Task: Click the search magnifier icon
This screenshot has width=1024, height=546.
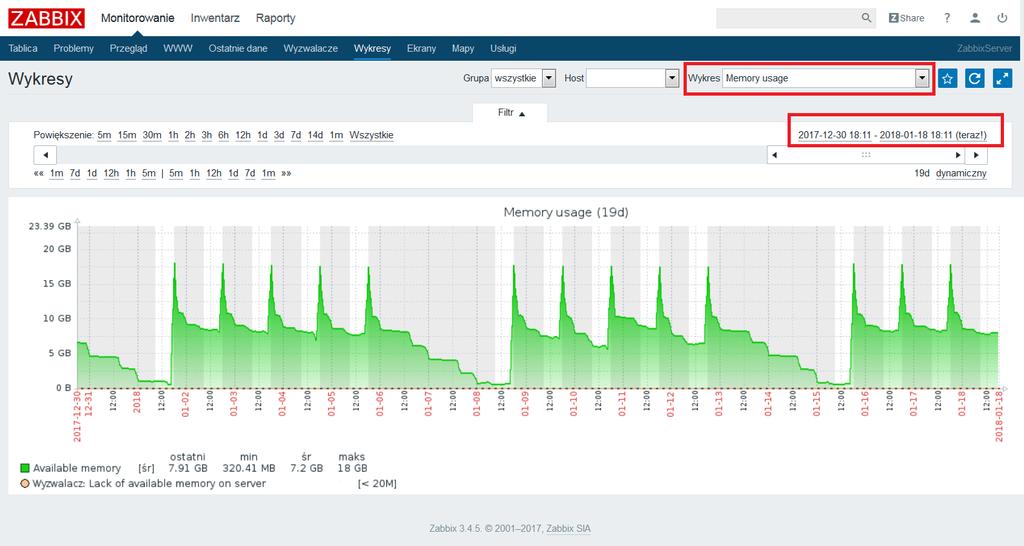Action: coord(866,18)
